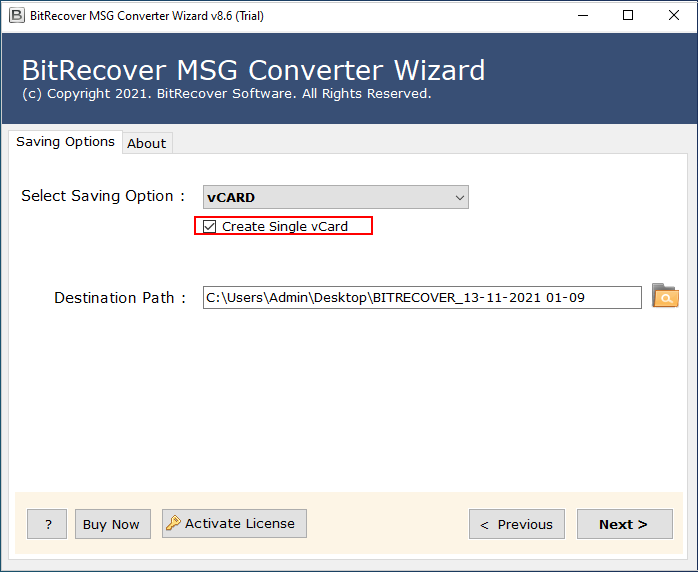Click the folder browse icon beside Destination Path
The height and width of the screenshot is (572, 698).
pos(665,296)
